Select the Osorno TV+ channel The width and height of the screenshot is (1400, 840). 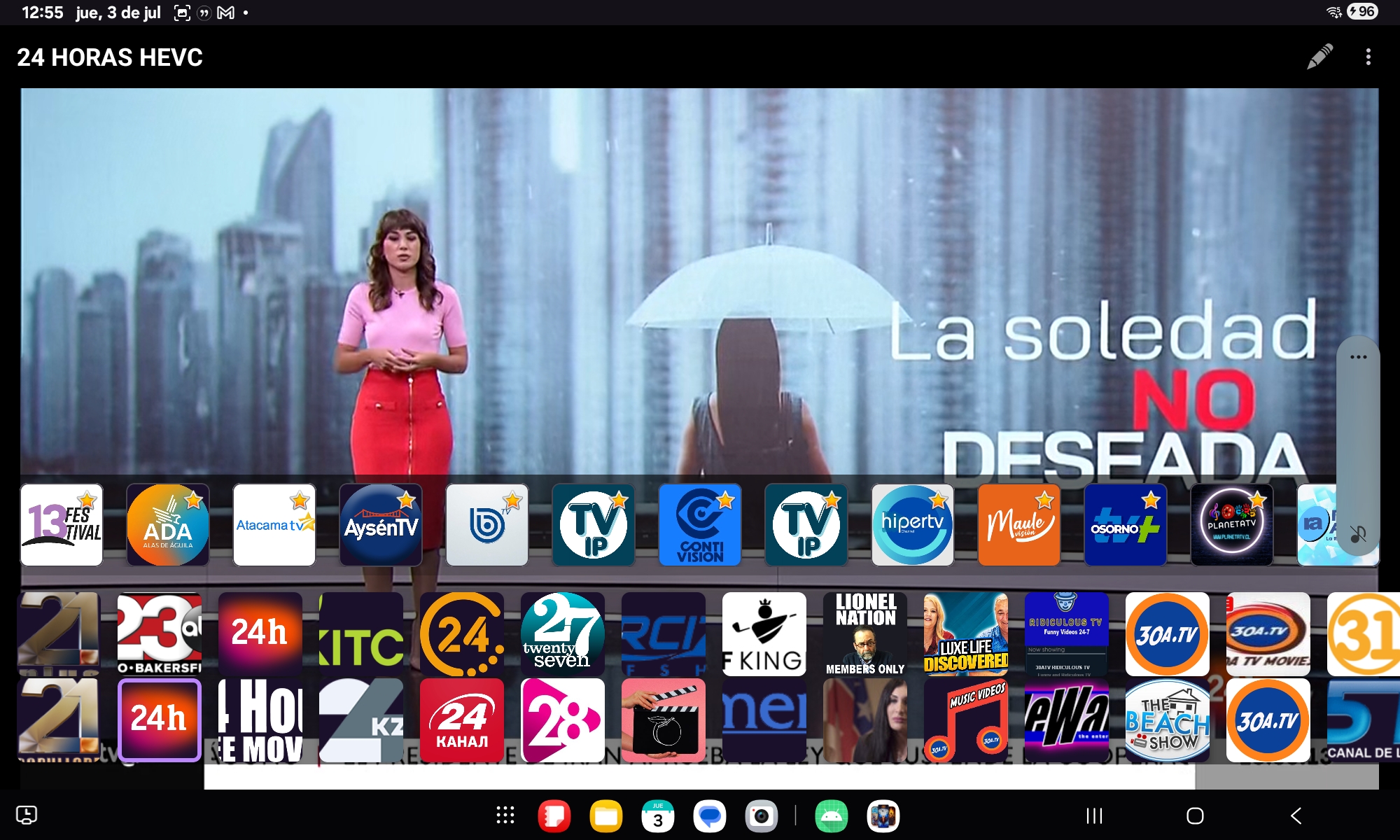tap(1126, 525)
